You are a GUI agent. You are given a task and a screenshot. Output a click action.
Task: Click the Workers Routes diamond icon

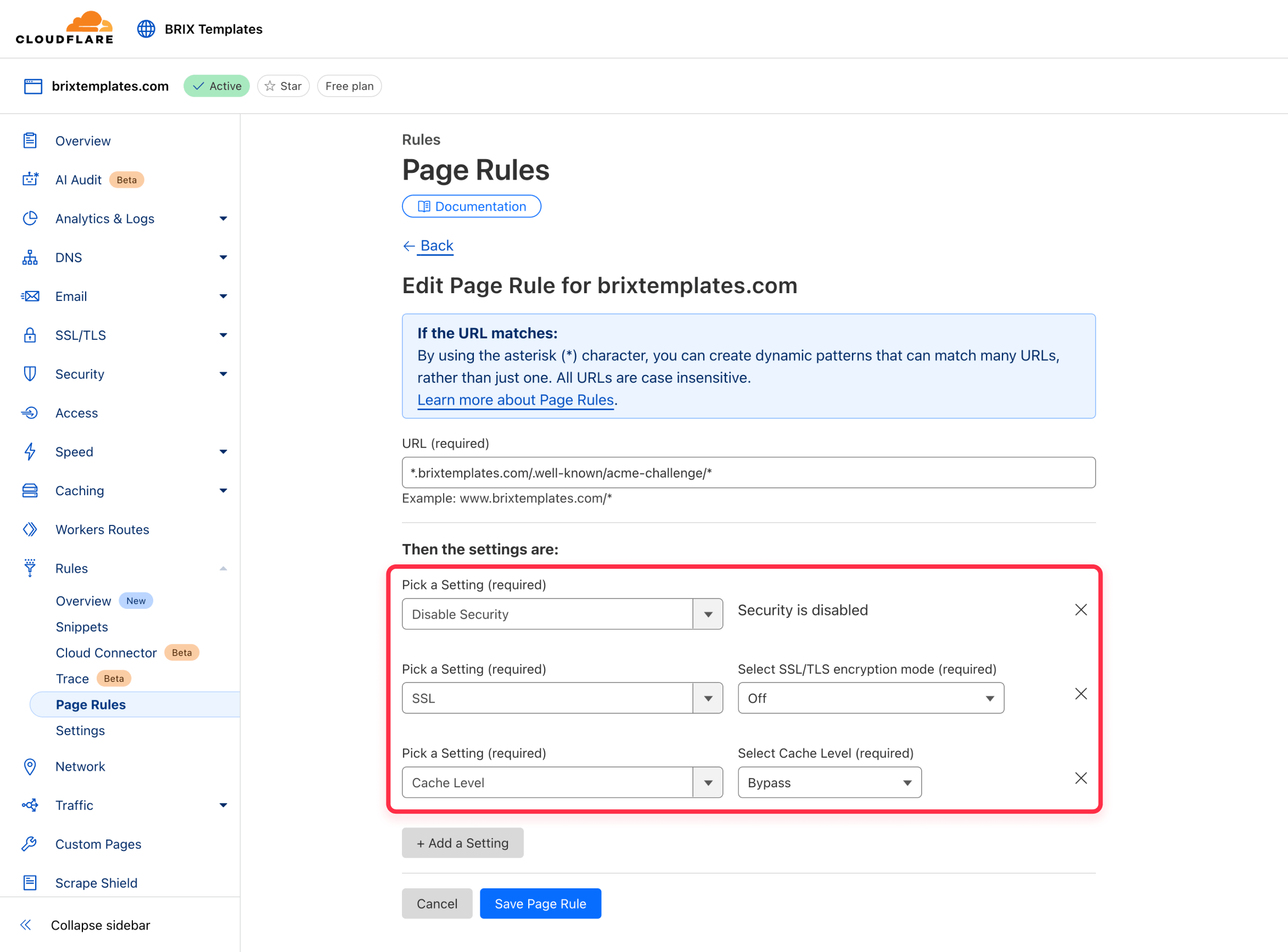(30, 529)
